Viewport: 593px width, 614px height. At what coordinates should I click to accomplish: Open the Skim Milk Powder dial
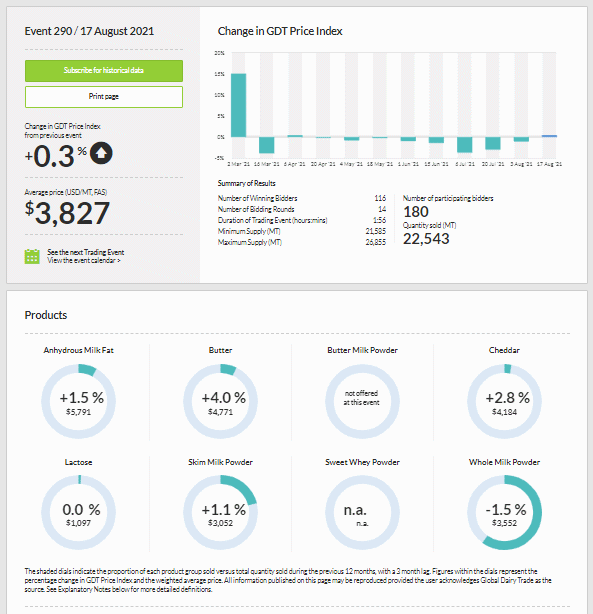click(221, 513)
